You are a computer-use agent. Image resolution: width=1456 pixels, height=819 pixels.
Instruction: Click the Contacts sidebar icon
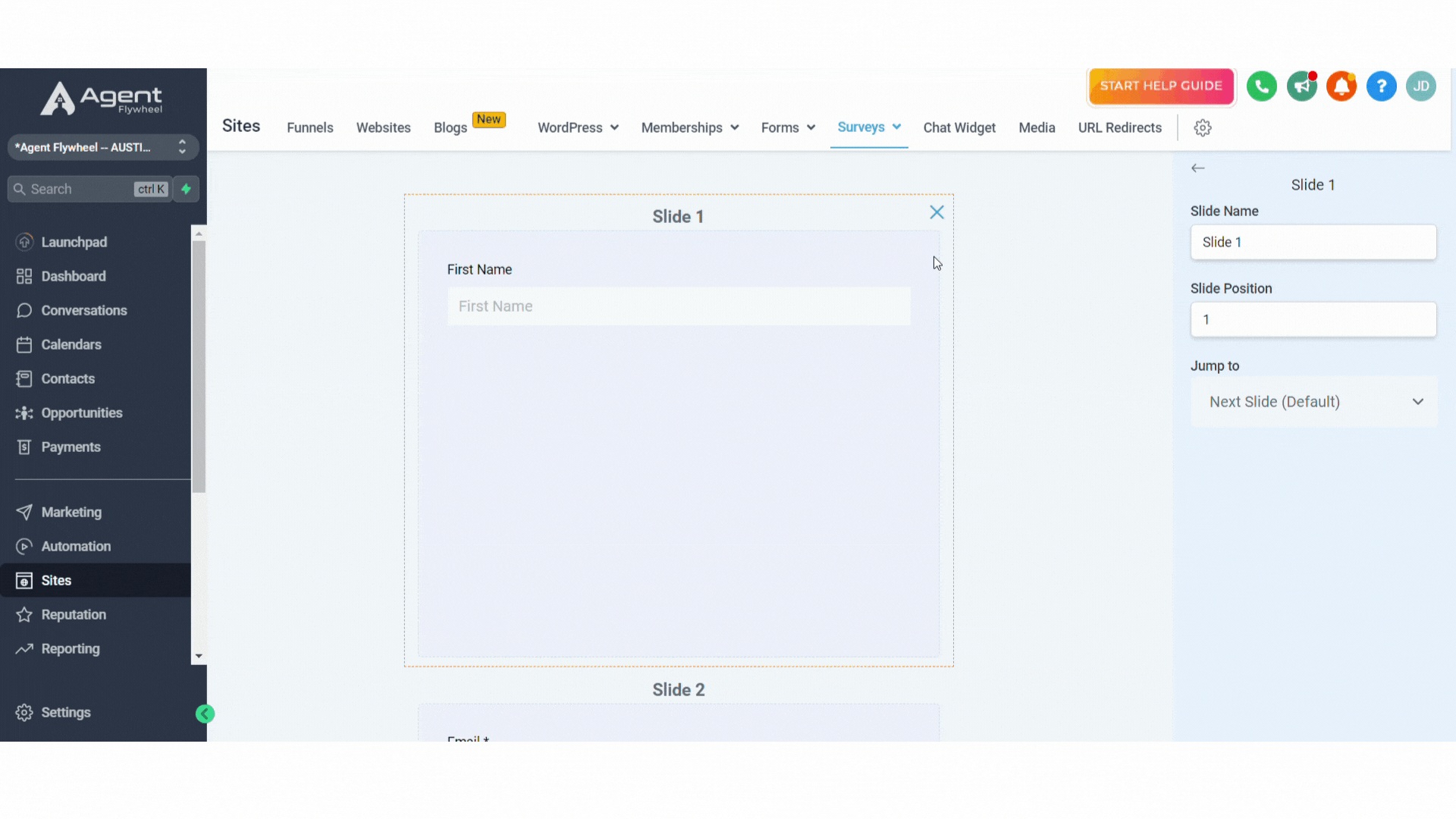[24, 378]
